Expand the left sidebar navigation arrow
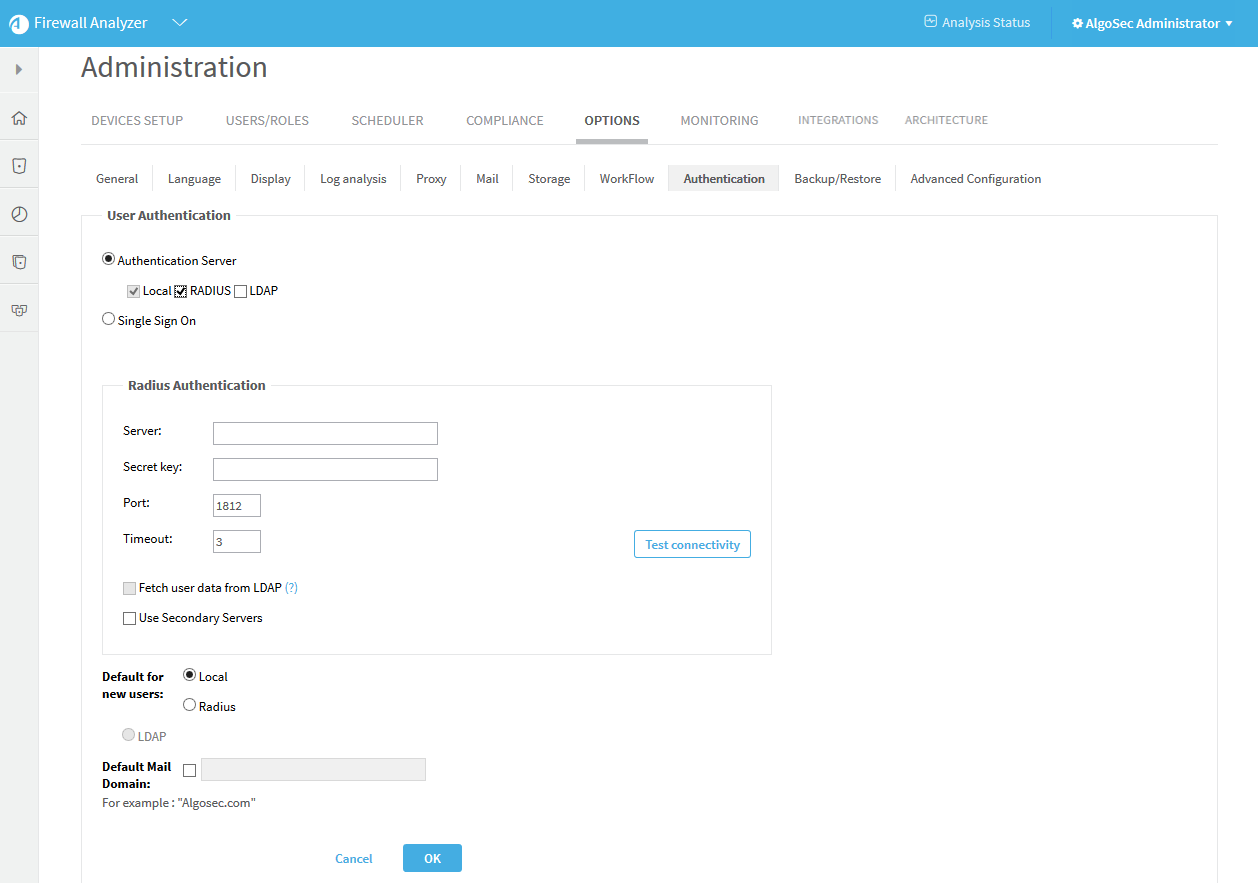The height and width of the screenshot is (883, 1258). pos(19,70)
